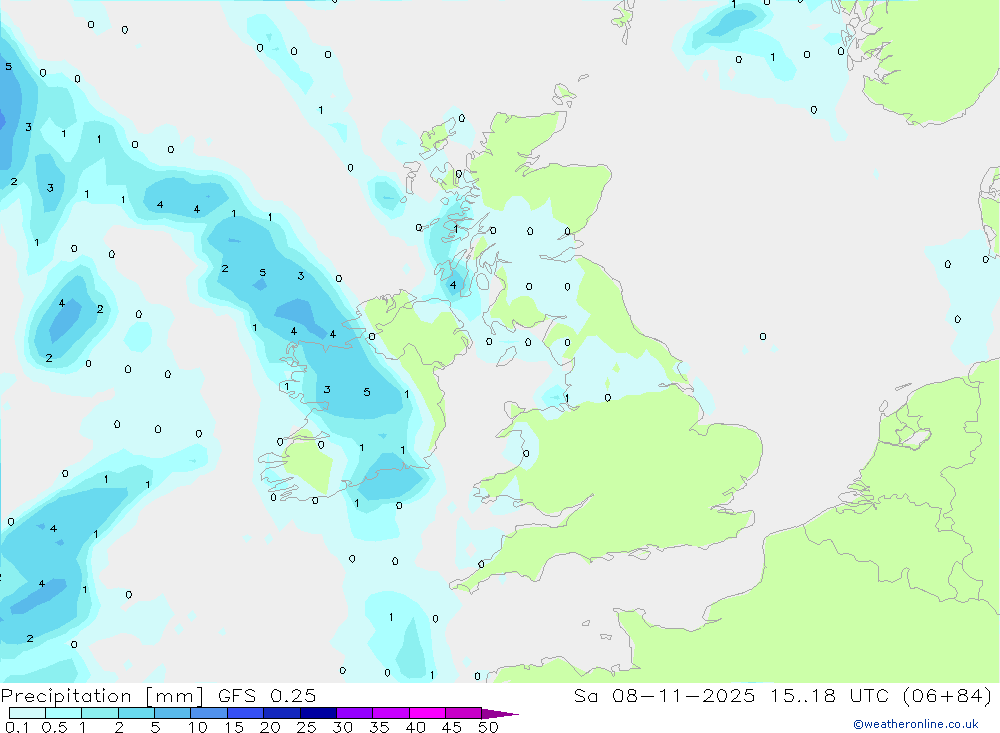Click the legend scale label '45'
This screenshot has width=1000, height=733.
click(452, 727)
